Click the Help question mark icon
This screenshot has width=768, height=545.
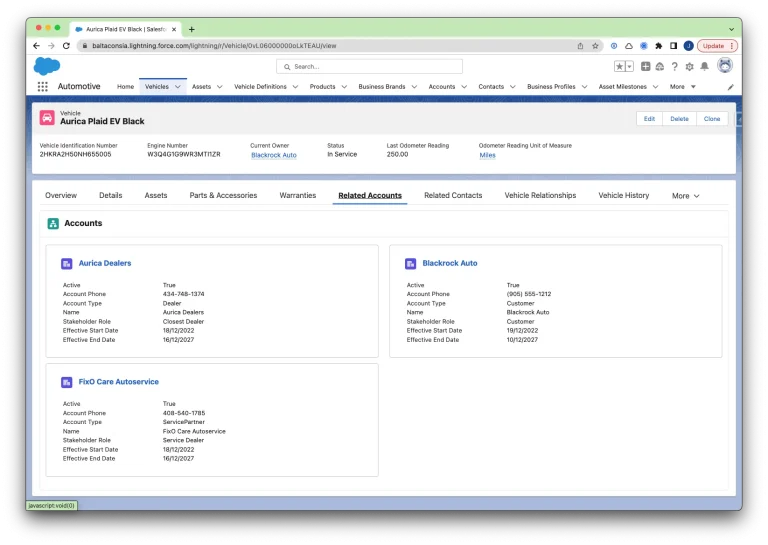(675, 66)
